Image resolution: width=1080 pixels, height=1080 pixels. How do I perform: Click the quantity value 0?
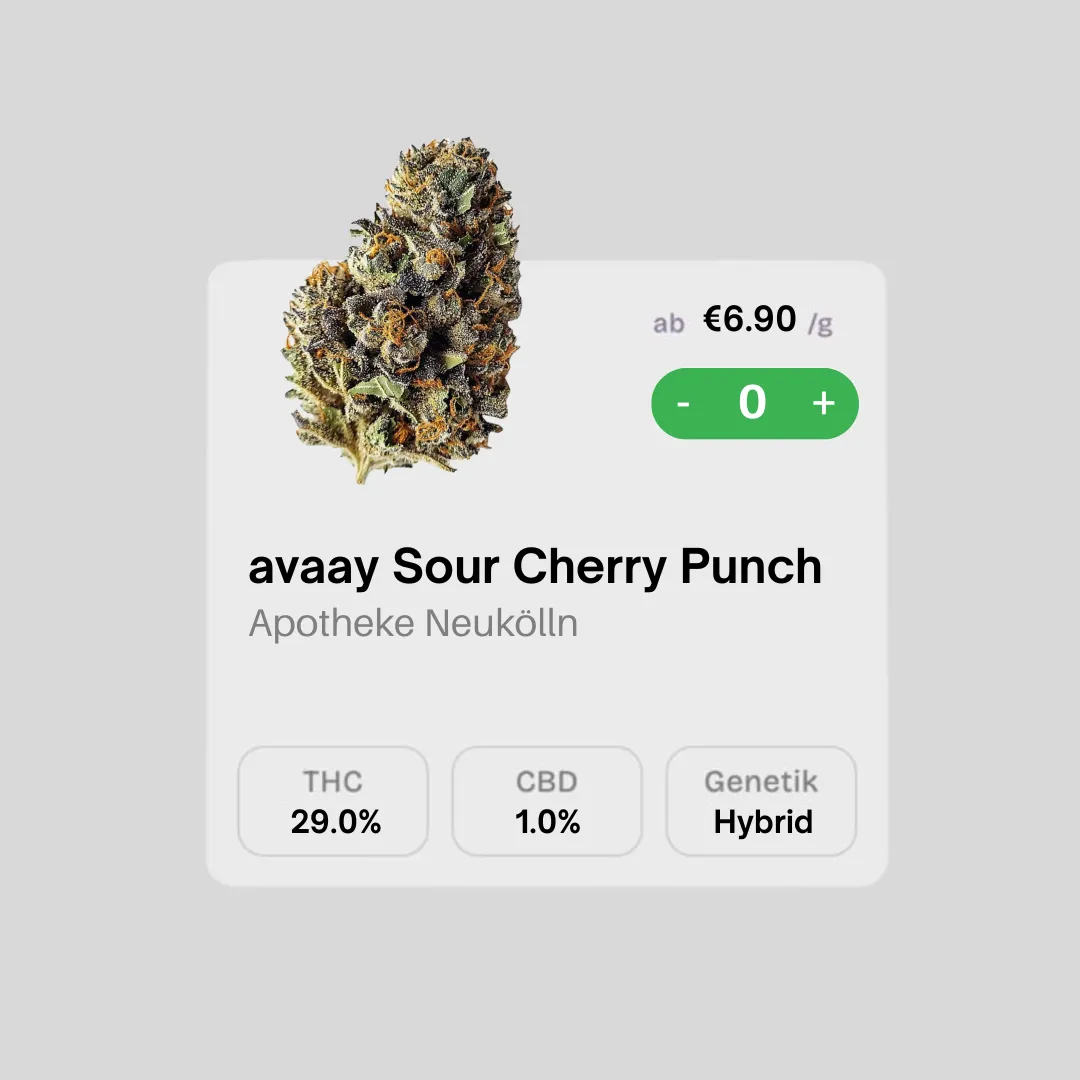coord(752,402)
